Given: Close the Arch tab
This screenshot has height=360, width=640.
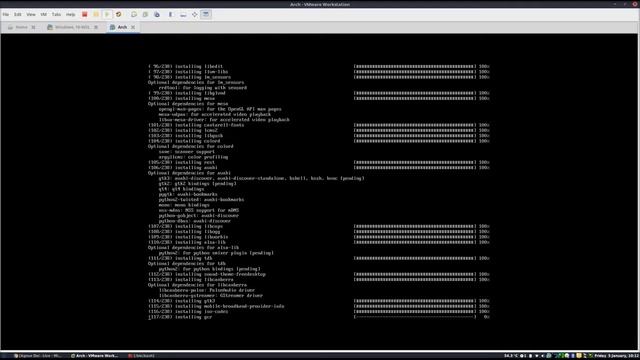Looking at the screenshot, I should pos(133,27).
